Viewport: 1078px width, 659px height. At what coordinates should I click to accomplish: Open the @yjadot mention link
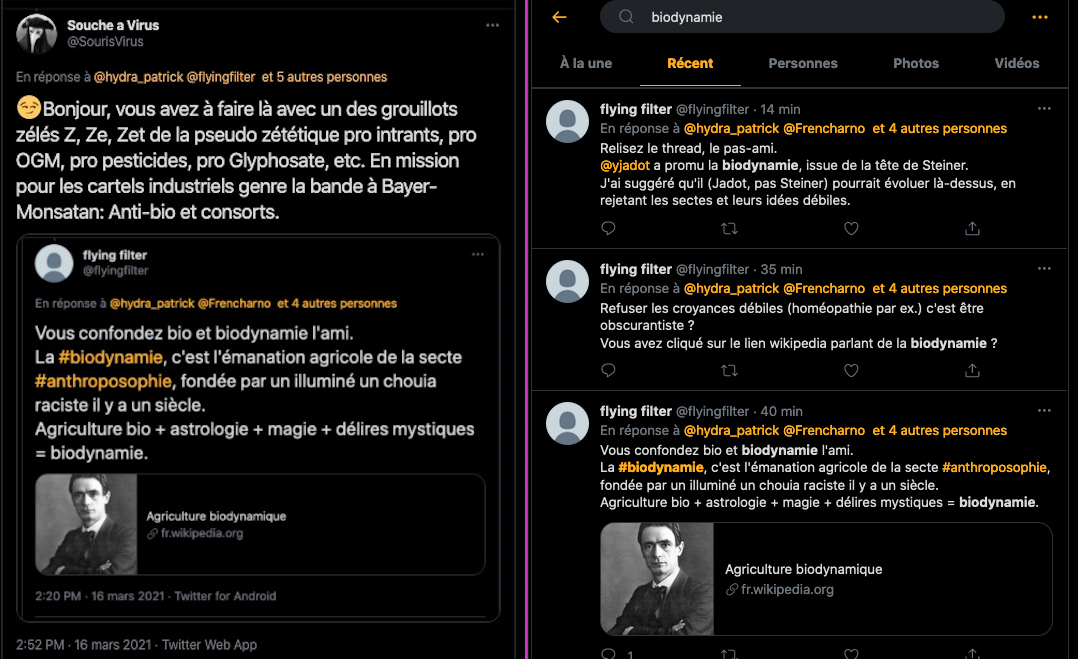pos(625,165)
